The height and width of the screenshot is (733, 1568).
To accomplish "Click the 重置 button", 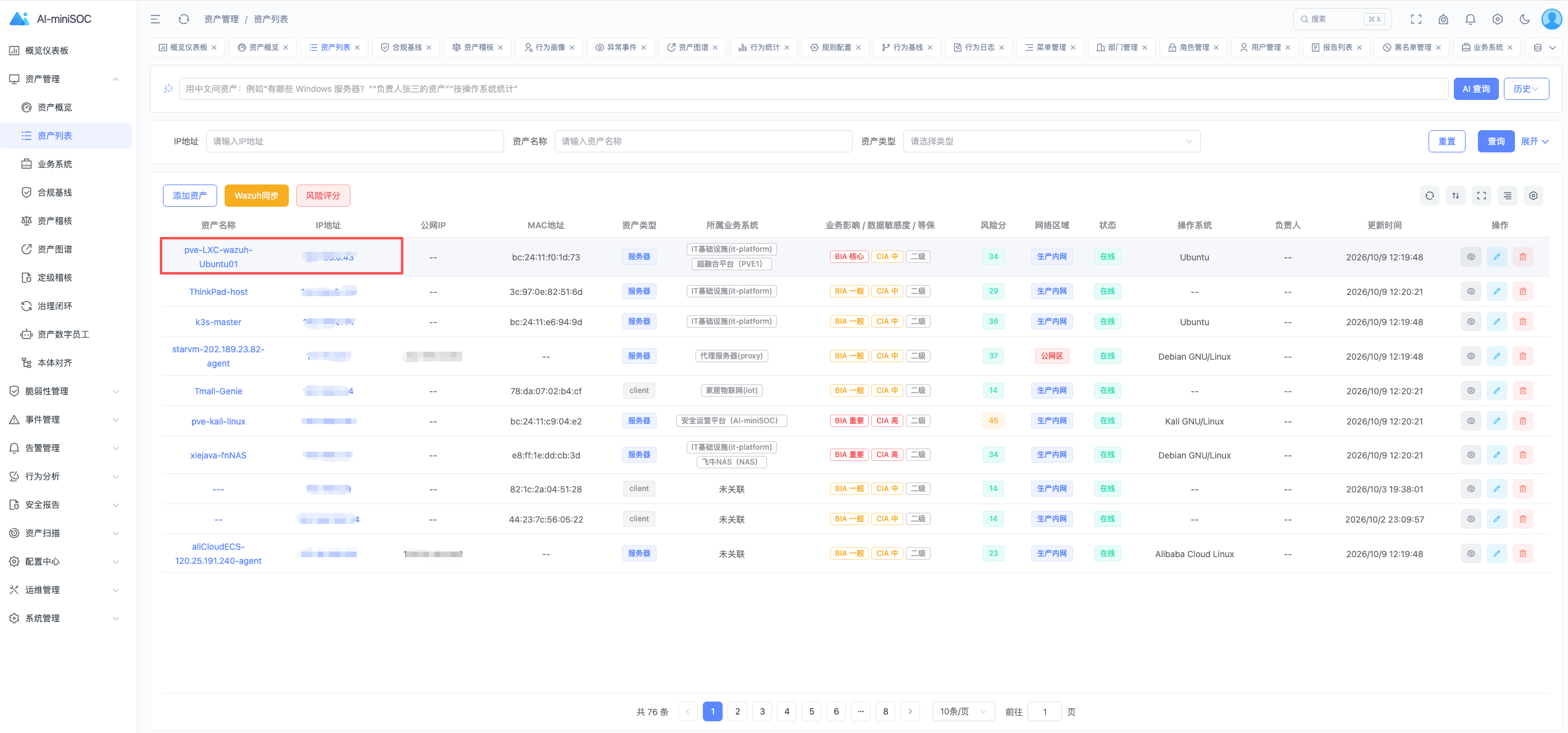I will click(1447, 141).
